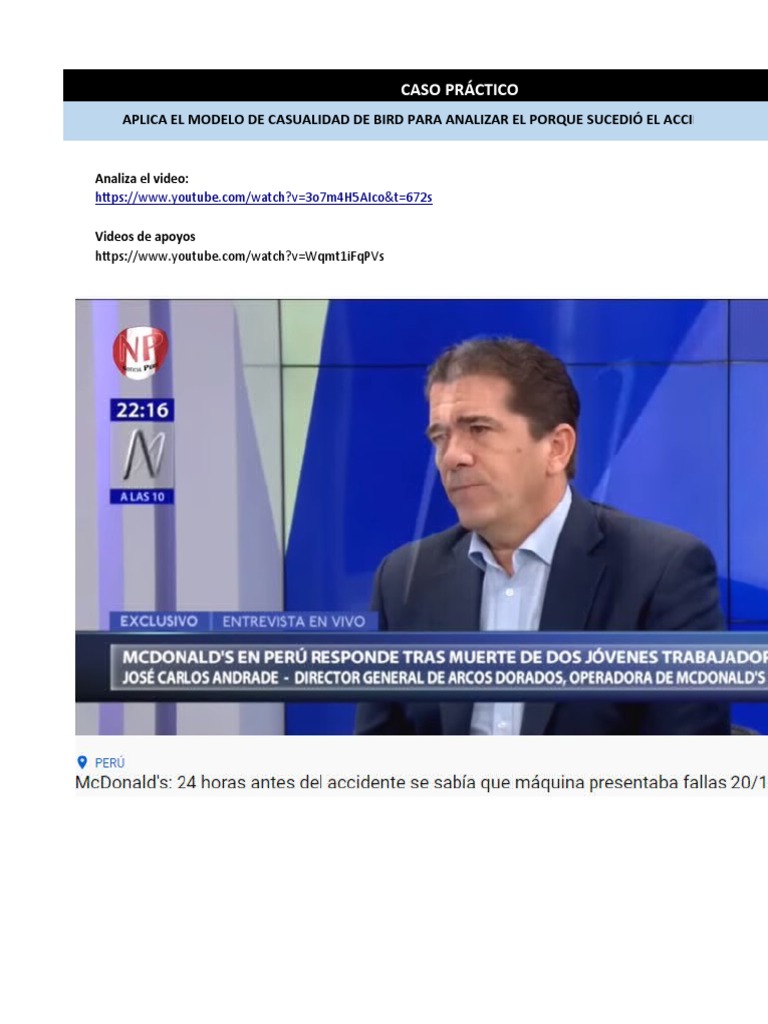Click the blue location pin icon
This screenshot has height=1024, width=768.
pyautogui.click(x=82, y=762)
